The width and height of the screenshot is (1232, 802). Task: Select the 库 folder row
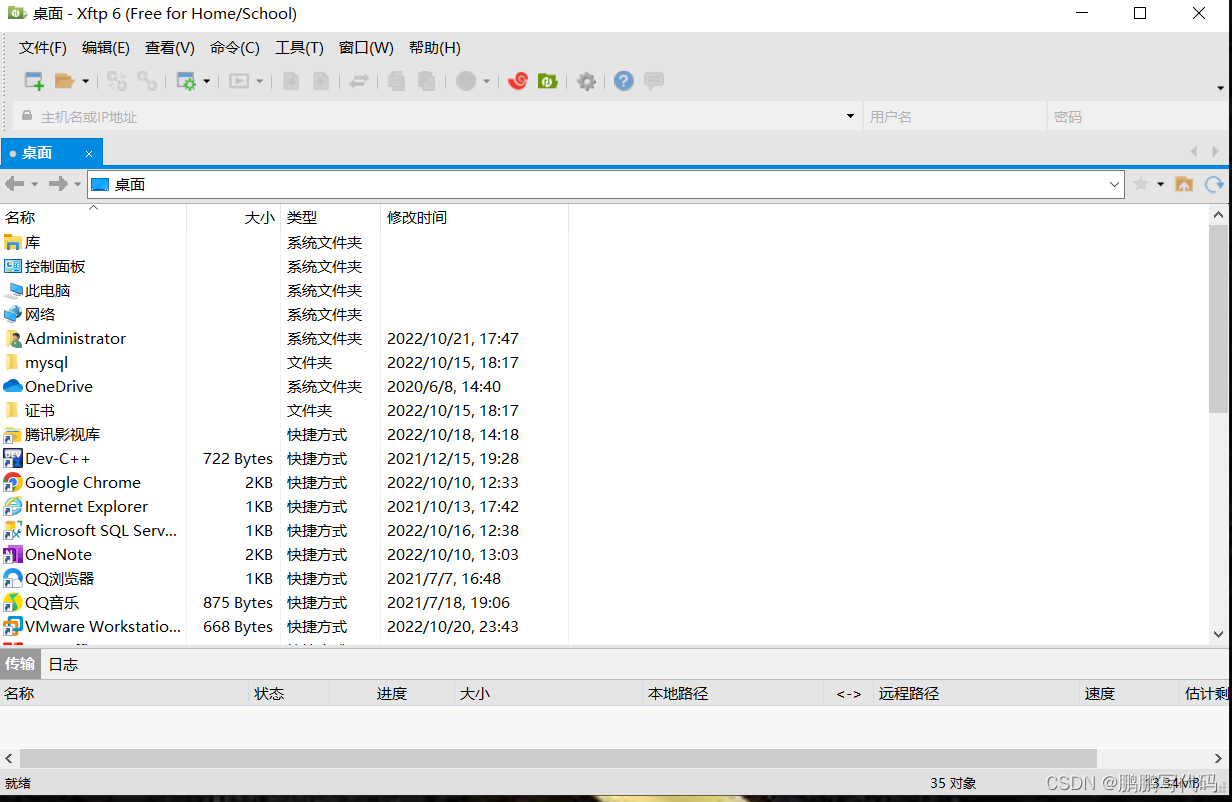tap(284, 242)
